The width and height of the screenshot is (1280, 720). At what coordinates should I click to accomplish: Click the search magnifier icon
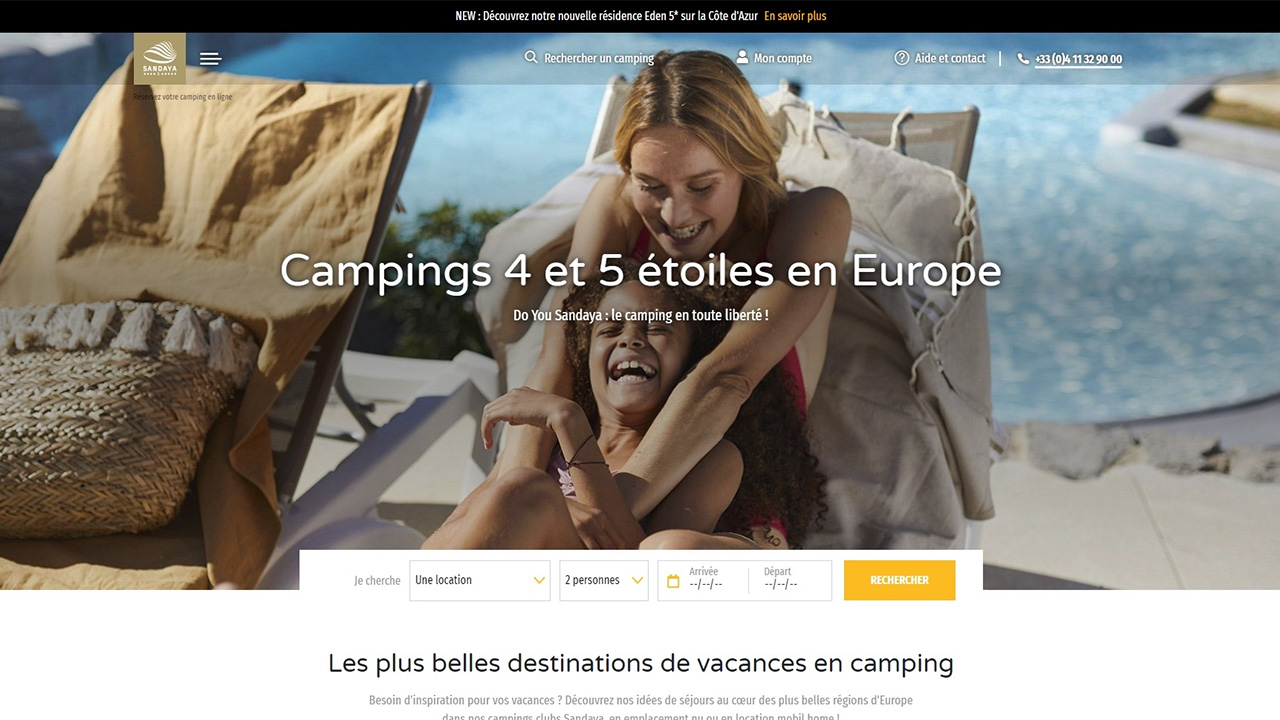[x=531, y=58]
